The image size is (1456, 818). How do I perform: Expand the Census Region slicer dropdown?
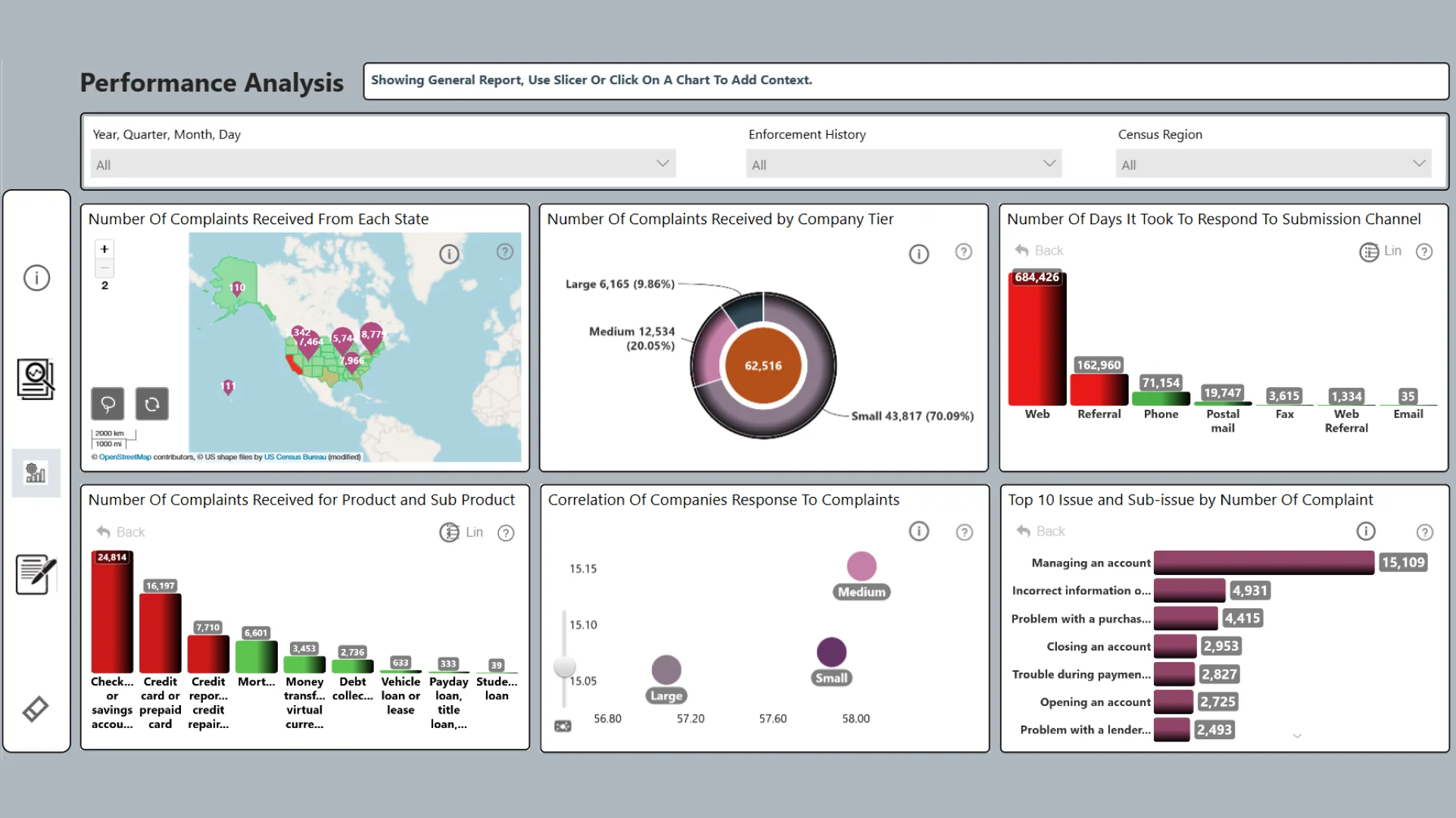click(1273, 164)
